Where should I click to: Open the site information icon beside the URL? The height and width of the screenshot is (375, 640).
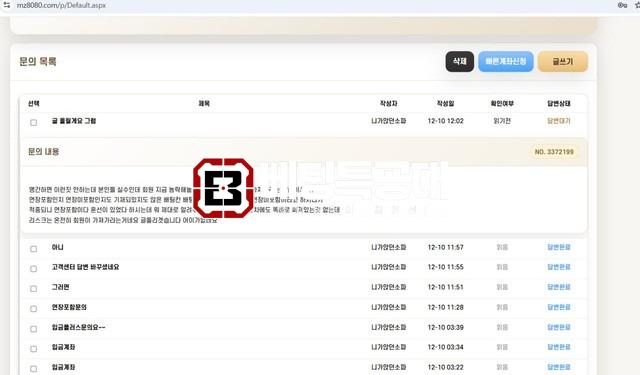pyautogui.click(x=7, y=5)
